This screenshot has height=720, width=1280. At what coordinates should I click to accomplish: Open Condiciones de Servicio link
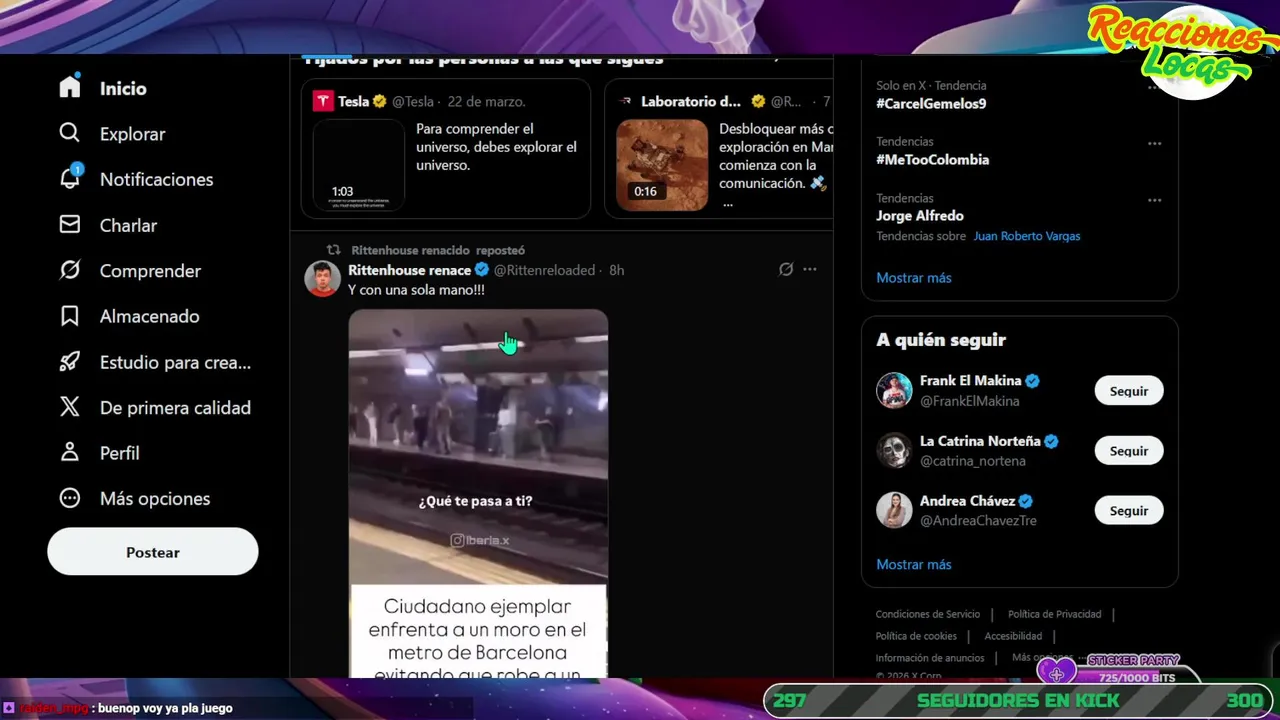928,614
